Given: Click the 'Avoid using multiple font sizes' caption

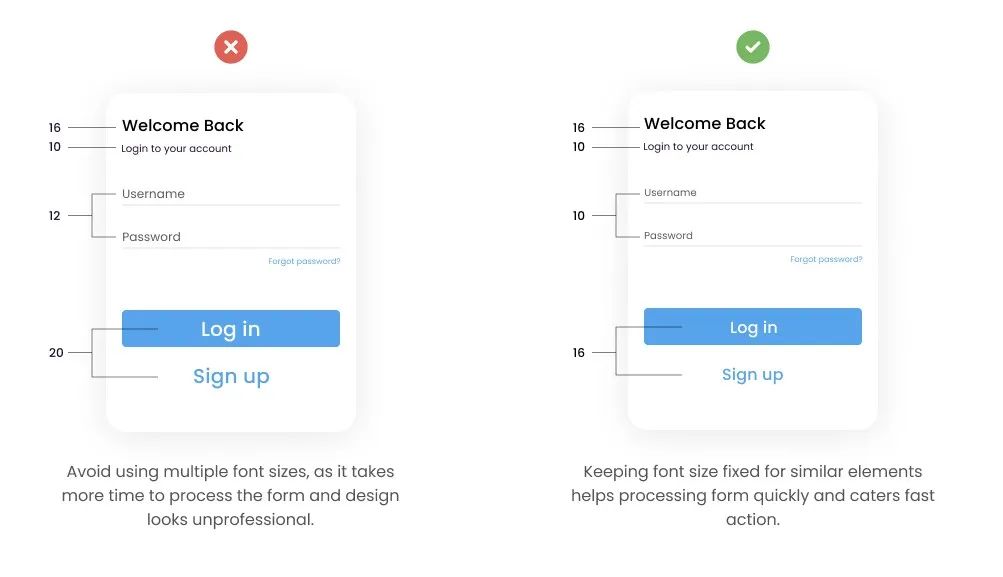Looking at the screenshot, I should tap(231, 495).
